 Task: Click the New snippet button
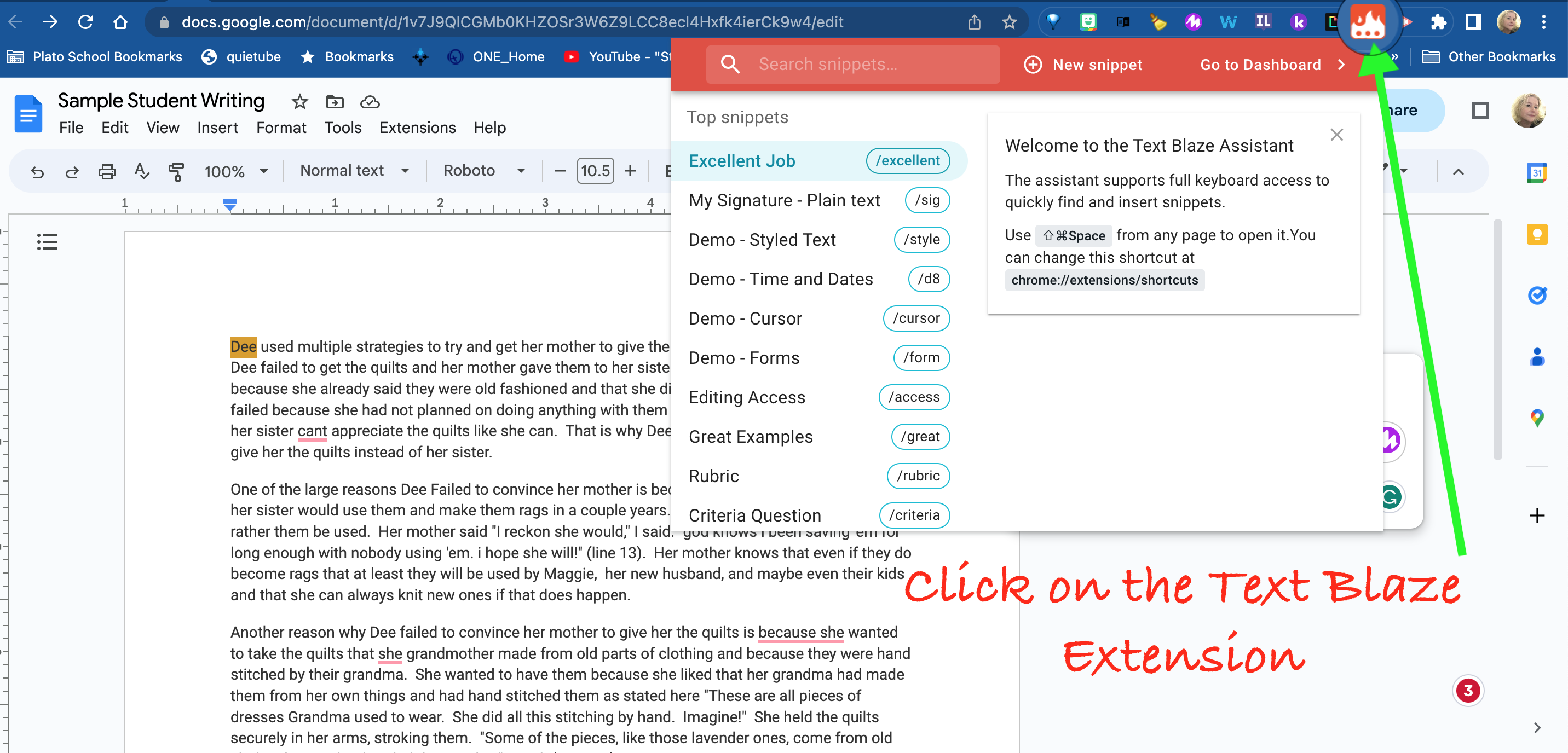tap(1083, 65)
